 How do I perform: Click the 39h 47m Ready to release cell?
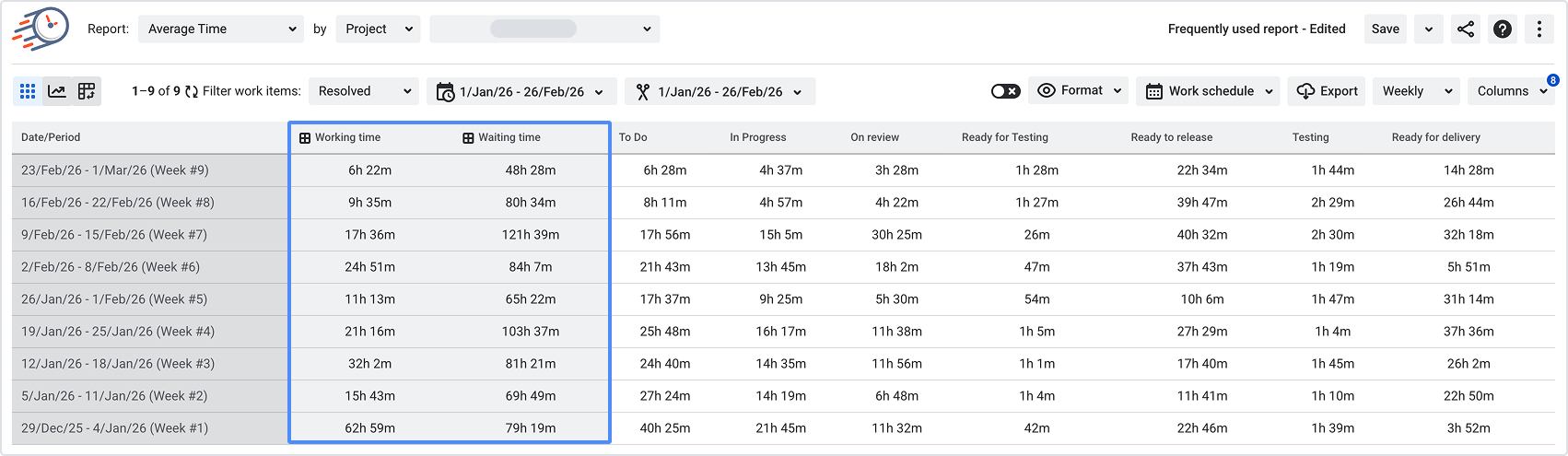tap(1202, 203)
